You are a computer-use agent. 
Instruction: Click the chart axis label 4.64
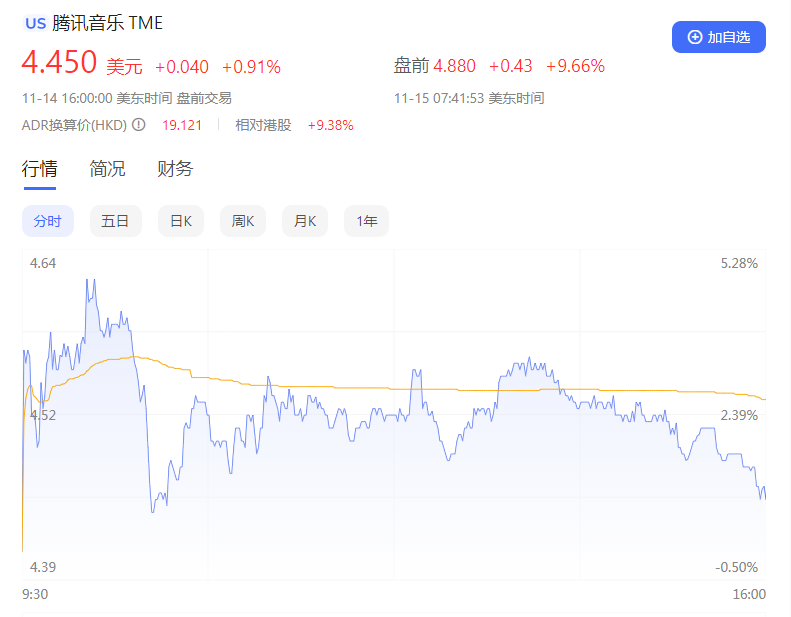[43, 263]
